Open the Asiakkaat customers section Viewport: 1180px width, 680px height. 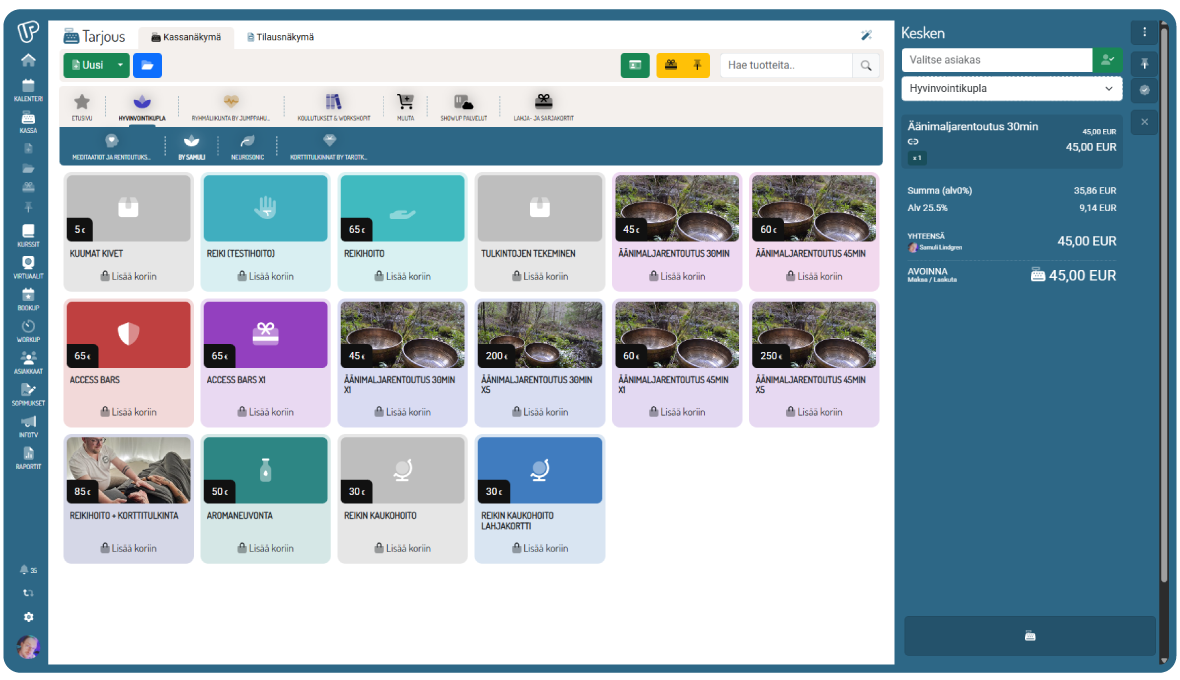tap(28, 361)
